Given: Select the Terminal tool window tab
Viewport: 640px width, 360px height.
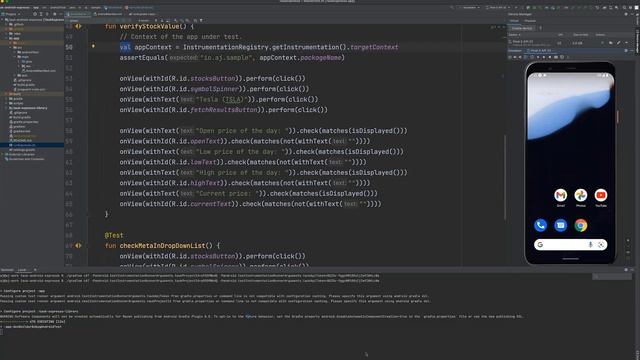Looking at the screenshot, I should point(7,270).
